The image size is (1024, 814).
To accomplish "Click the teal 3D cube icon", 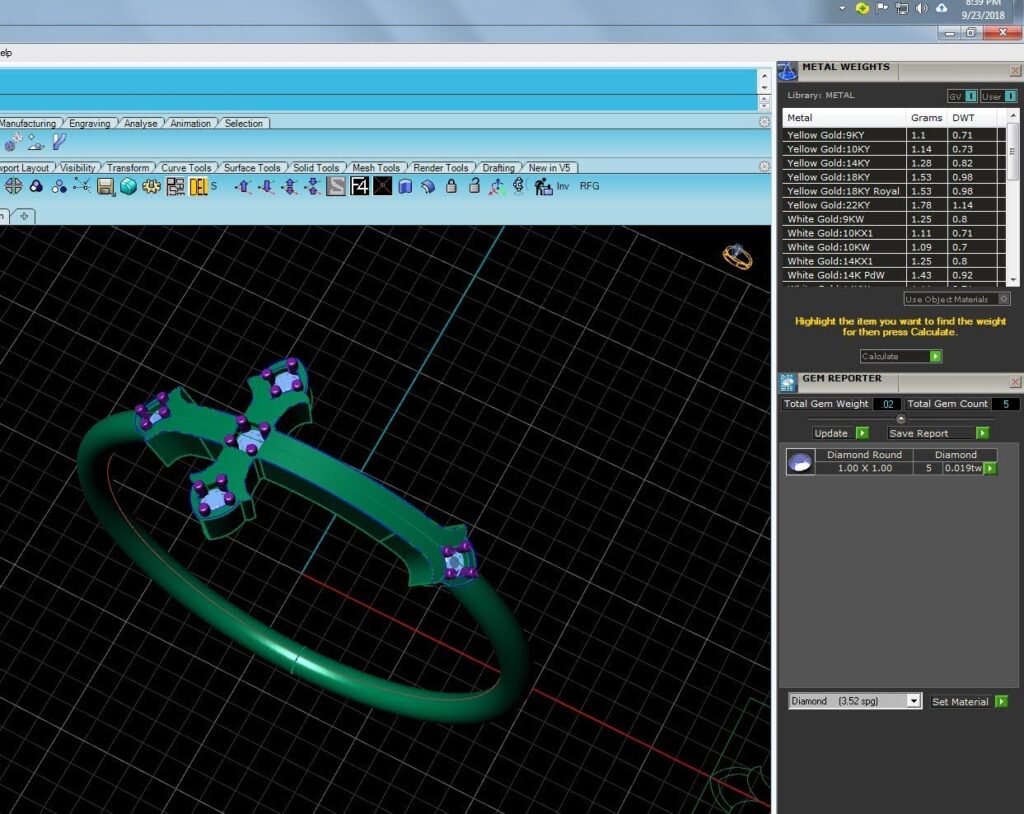I will point(129,187).
